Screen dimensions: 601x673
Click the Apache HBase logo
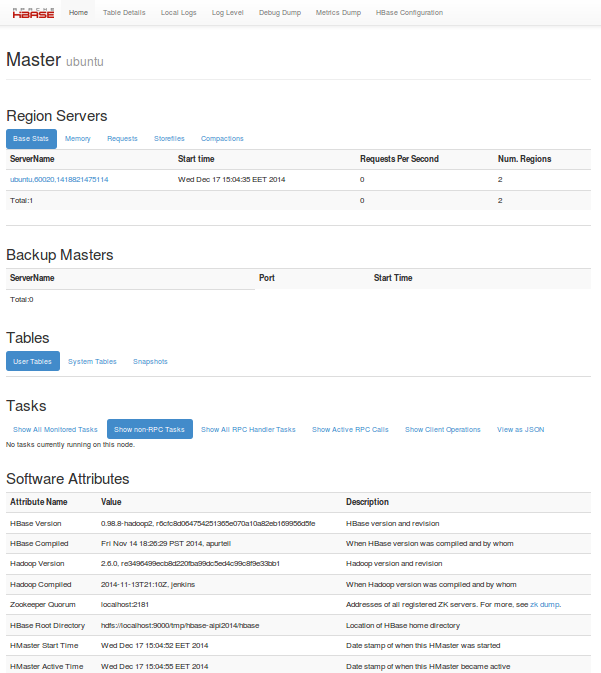point(33,13)
